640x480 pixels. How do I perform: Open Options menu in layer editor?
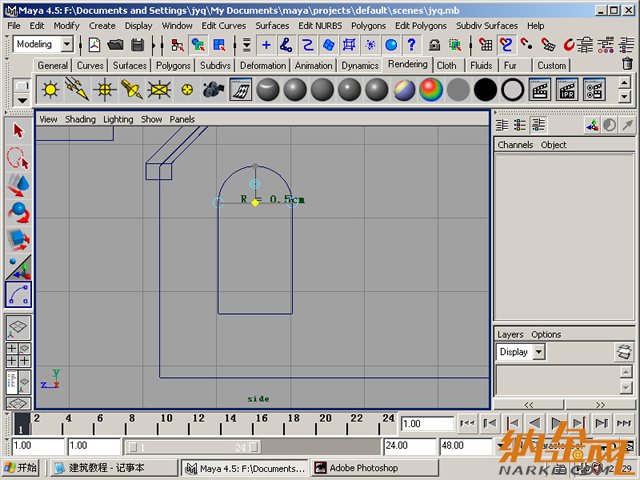click(x=546, y=334)
